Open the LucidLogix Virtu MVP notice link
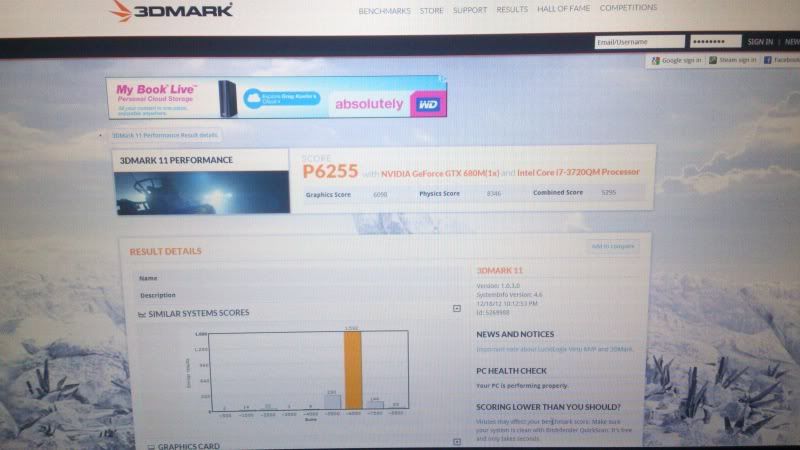The width and height of the screenshot is (800, 450). pyautogui.click(x=554, y=349)
